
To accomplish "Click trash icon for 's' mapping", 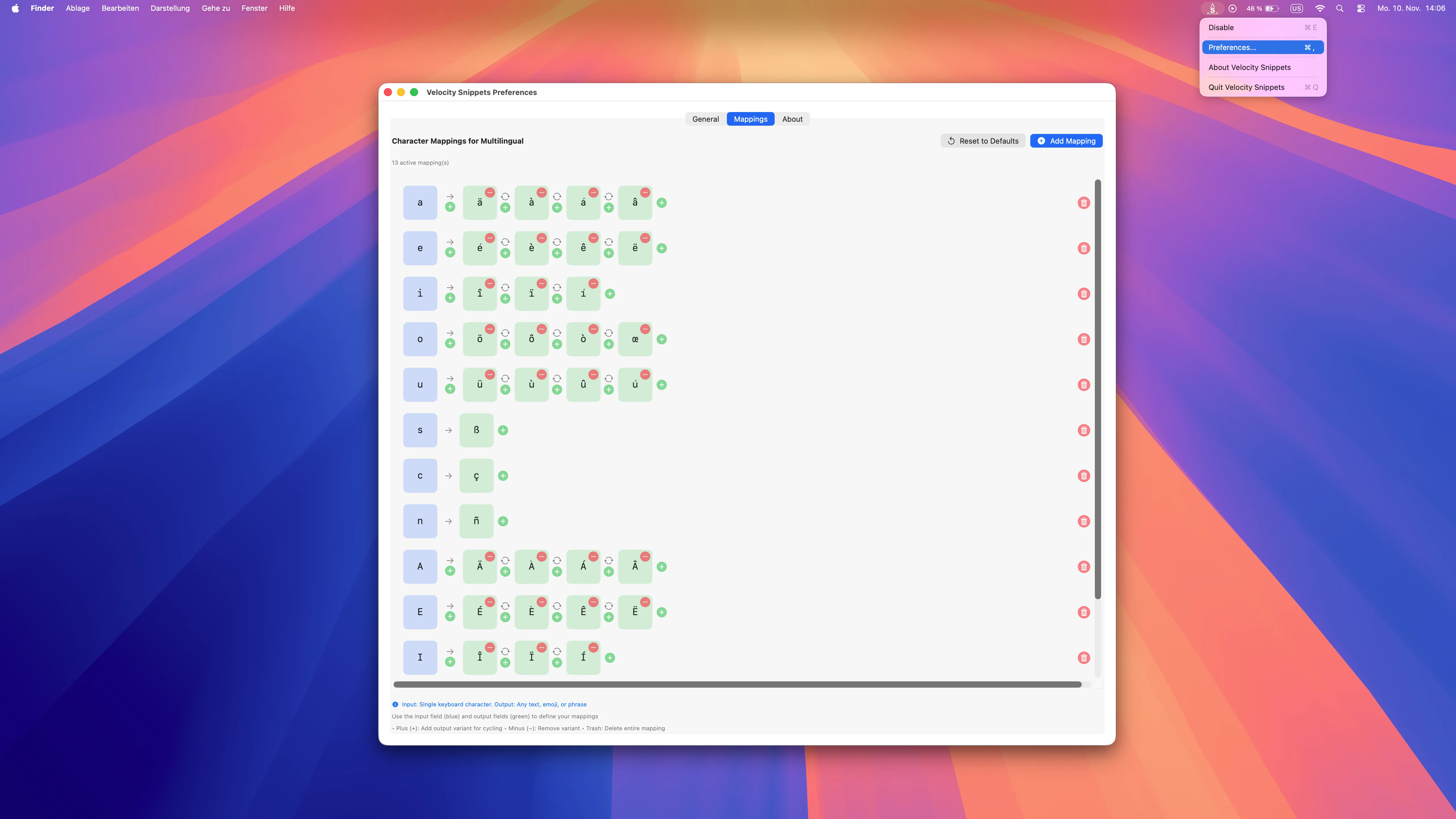I will pyautogui.click(x=1083, y=430).
